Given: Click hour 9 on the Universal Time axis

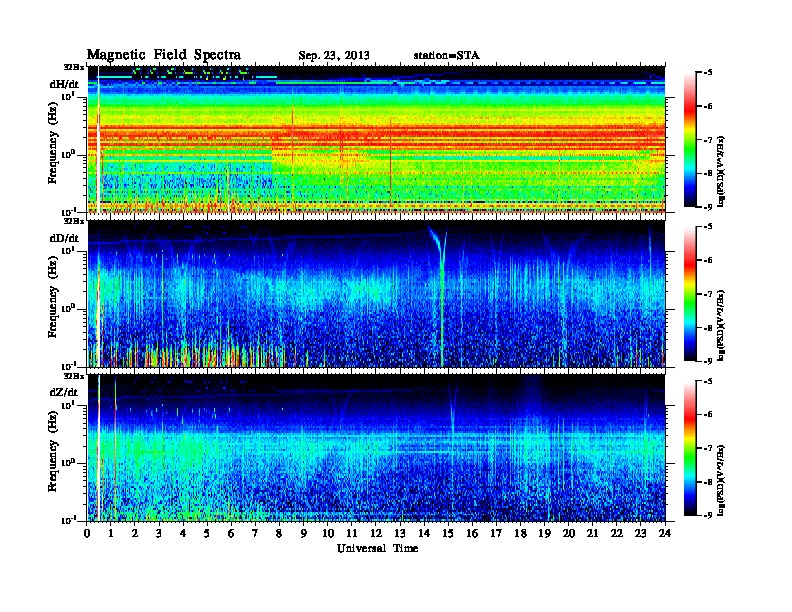Looking at the screenshot, I should [x=304, y=533].
